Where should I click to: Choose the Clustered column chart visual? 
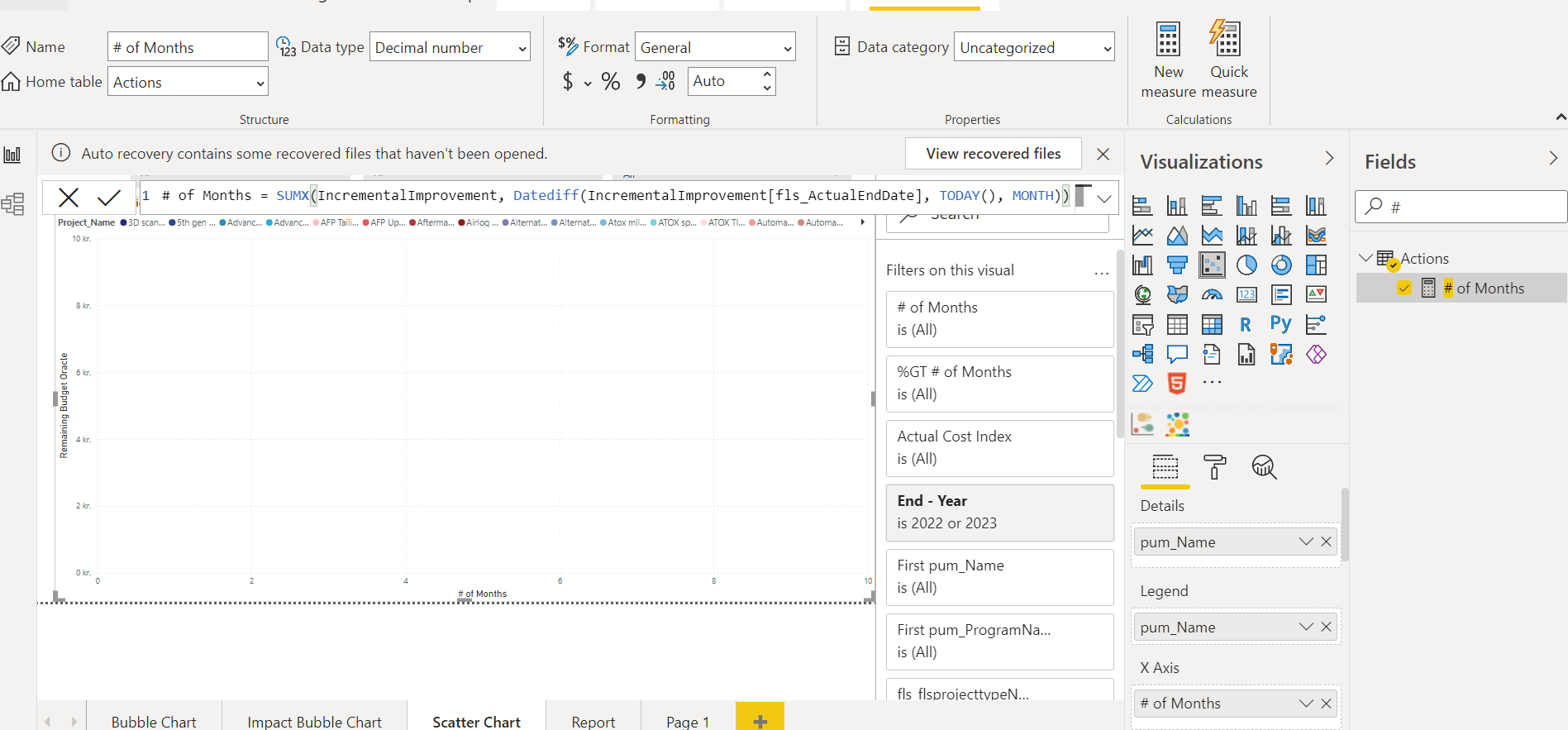(1246, 206)
